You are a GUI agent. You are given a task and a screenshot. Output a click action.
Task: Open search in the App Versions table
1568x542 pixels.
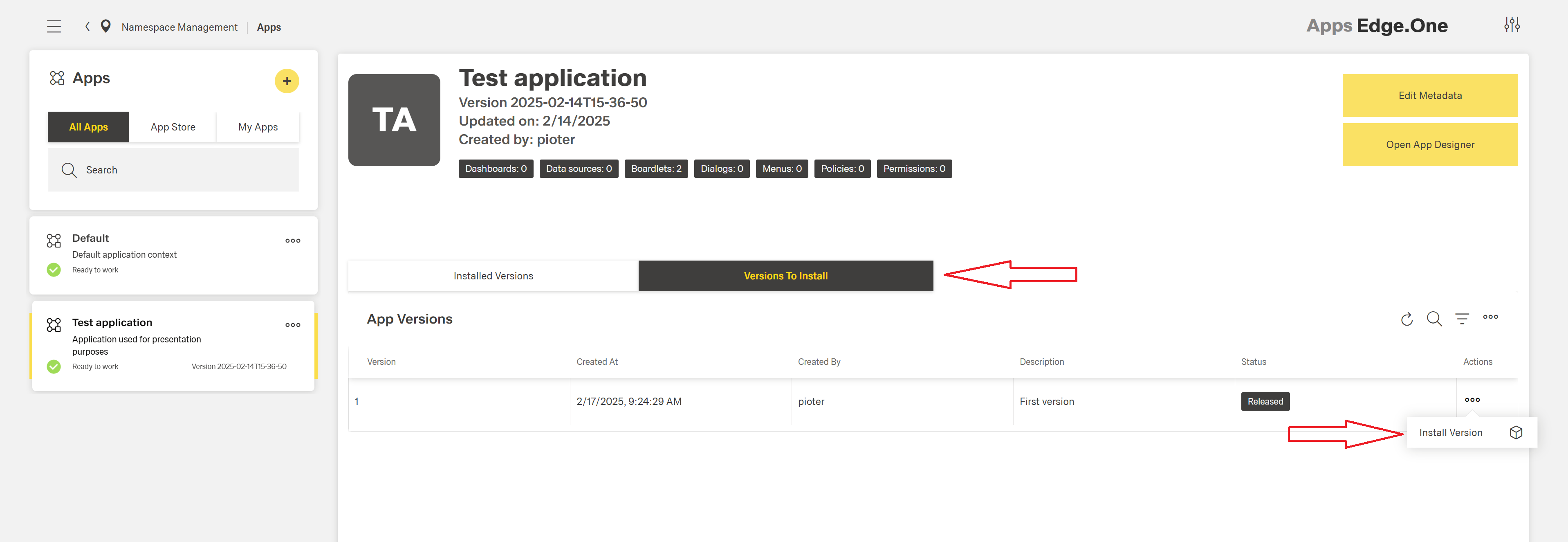click(x=1435, y=319)
